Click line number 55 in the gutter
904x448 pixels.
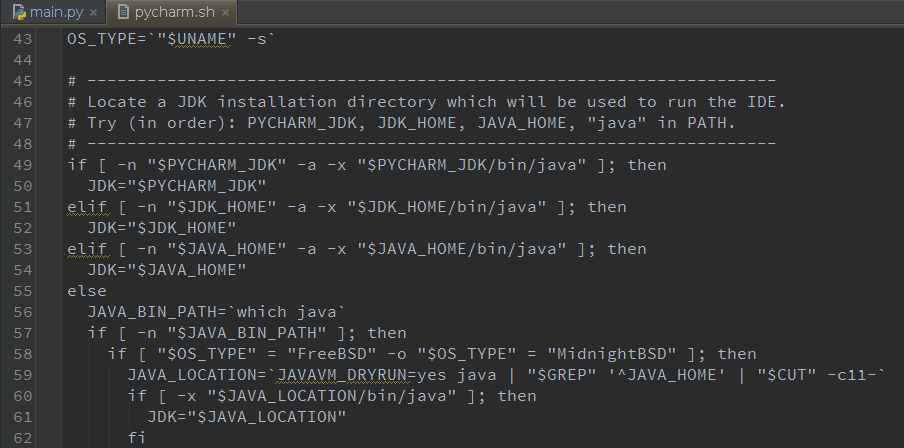(22, 291)
